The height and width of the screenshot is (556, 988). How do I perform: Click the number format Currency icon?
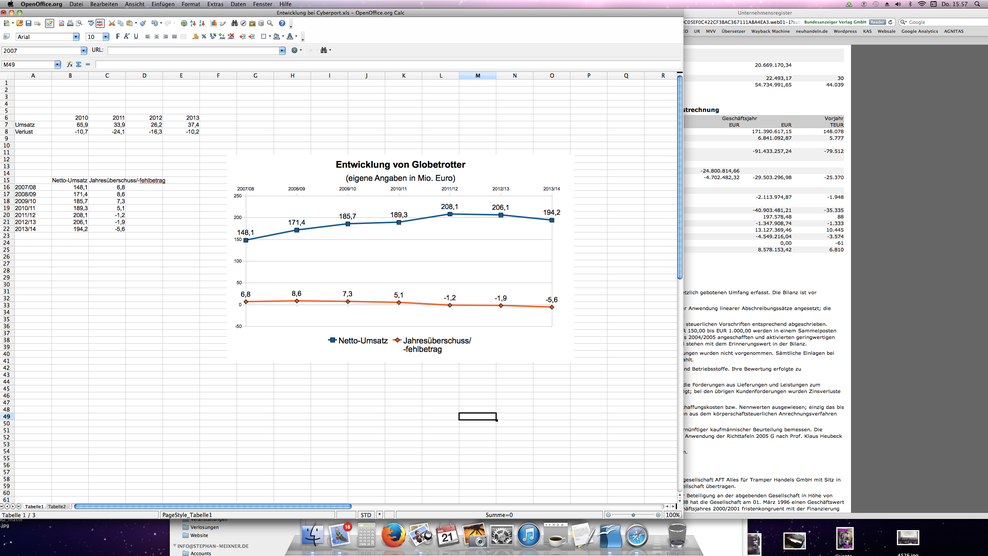(x=195, y=37)
